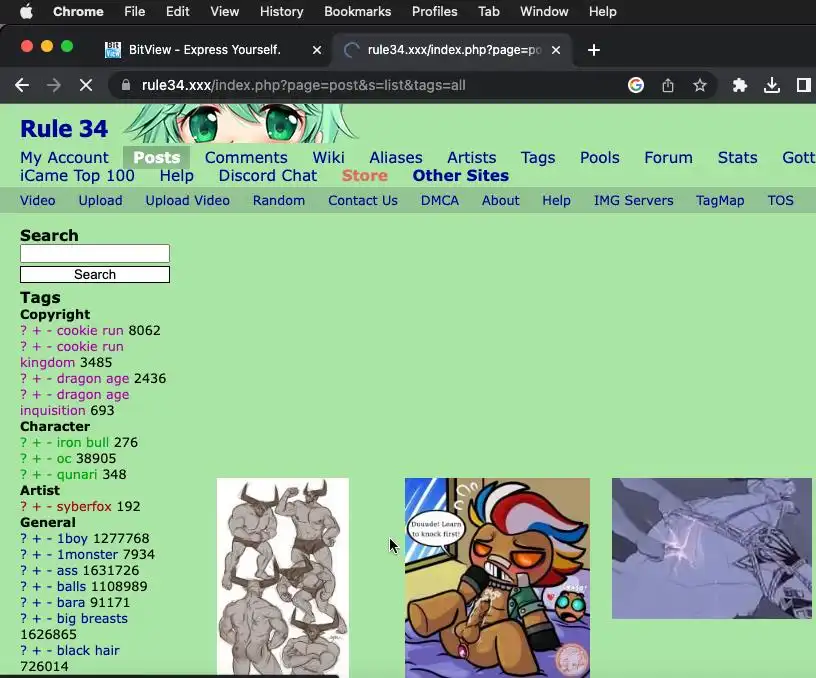816x678 pixels.
Task: Toggle the Chrome side panel icon
Action: click(x=804, y=85)
